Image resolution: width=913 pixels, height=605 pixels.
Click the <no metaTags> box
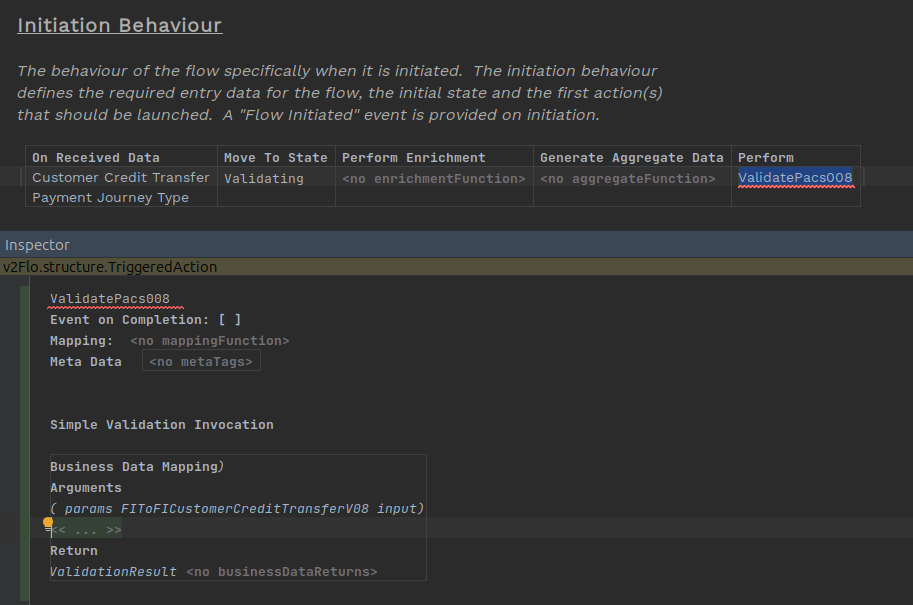pyautogui.click(x=201, y=362)
